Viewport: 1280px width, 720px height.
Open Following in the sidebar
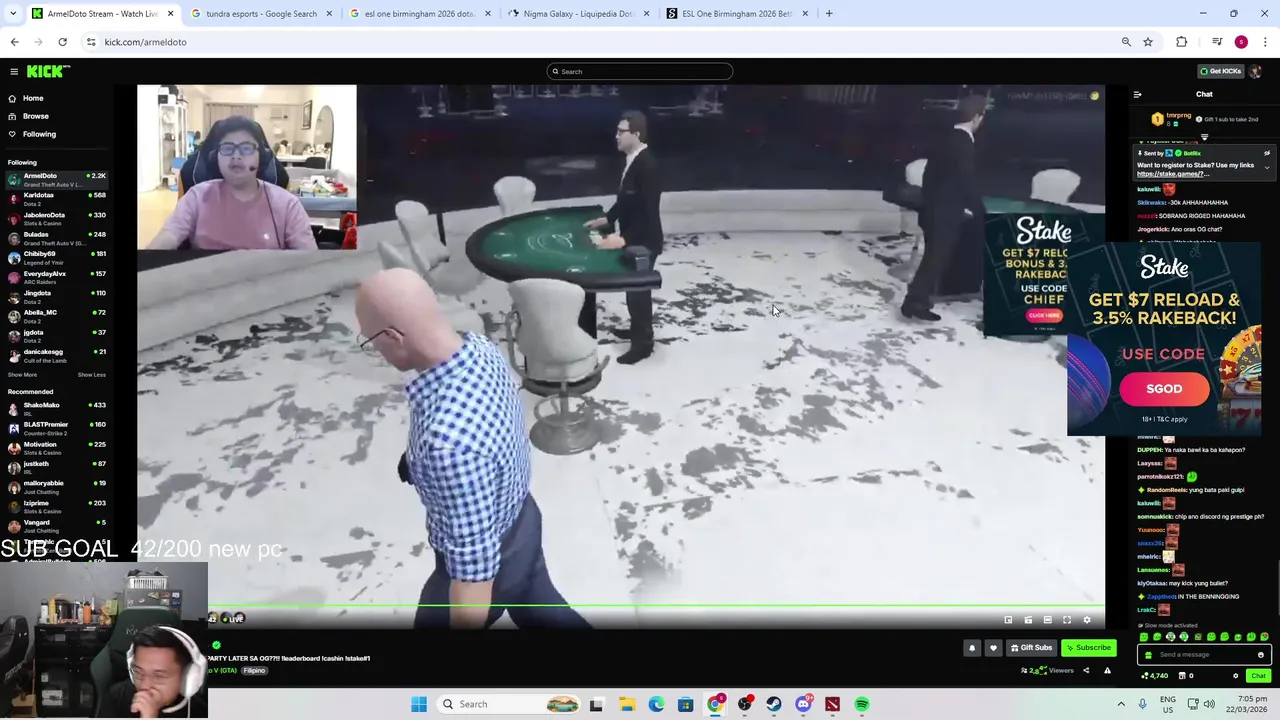click(39, 134)
